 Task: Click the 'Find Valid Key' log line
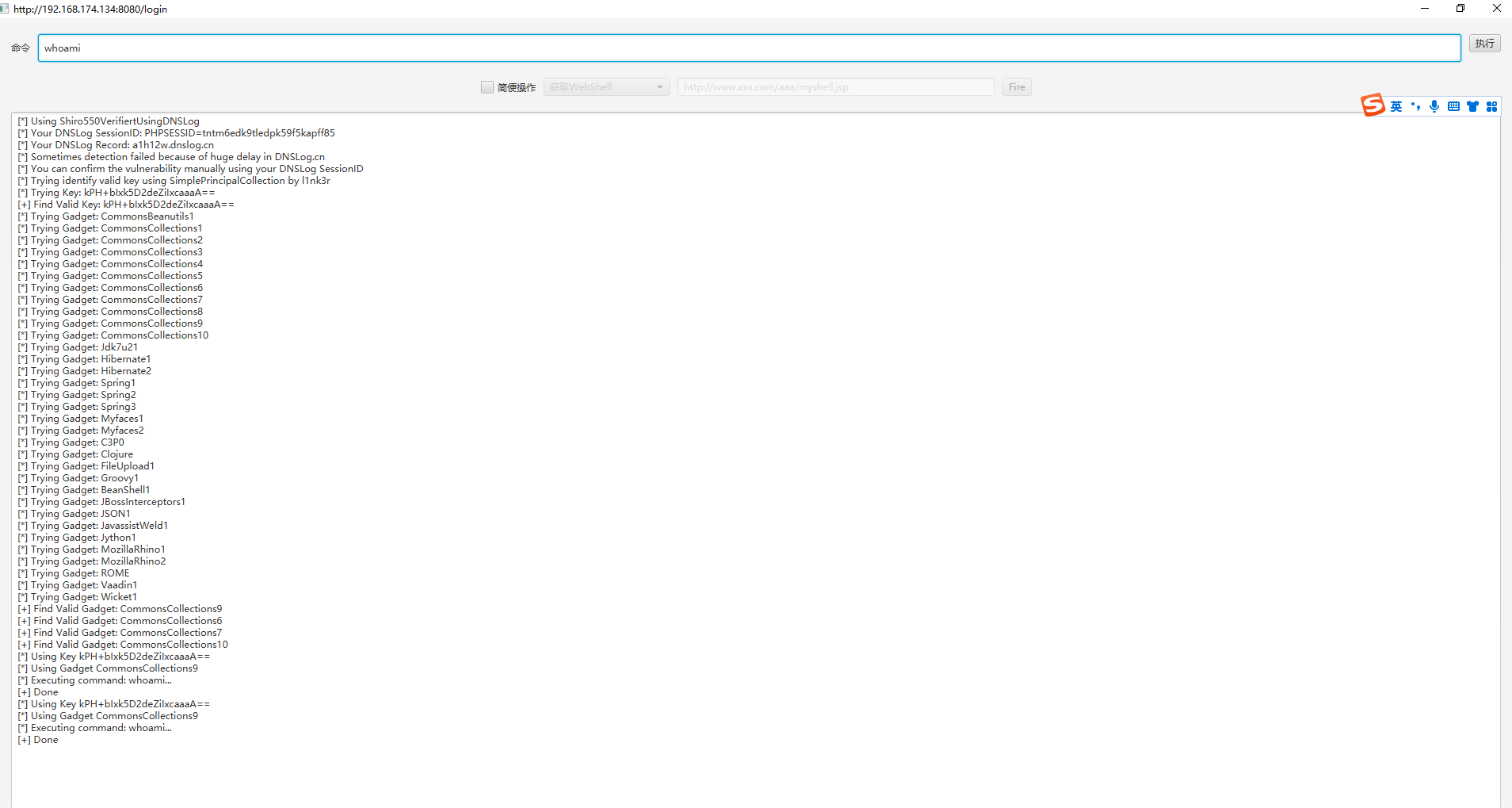click(x=126, y=205)
